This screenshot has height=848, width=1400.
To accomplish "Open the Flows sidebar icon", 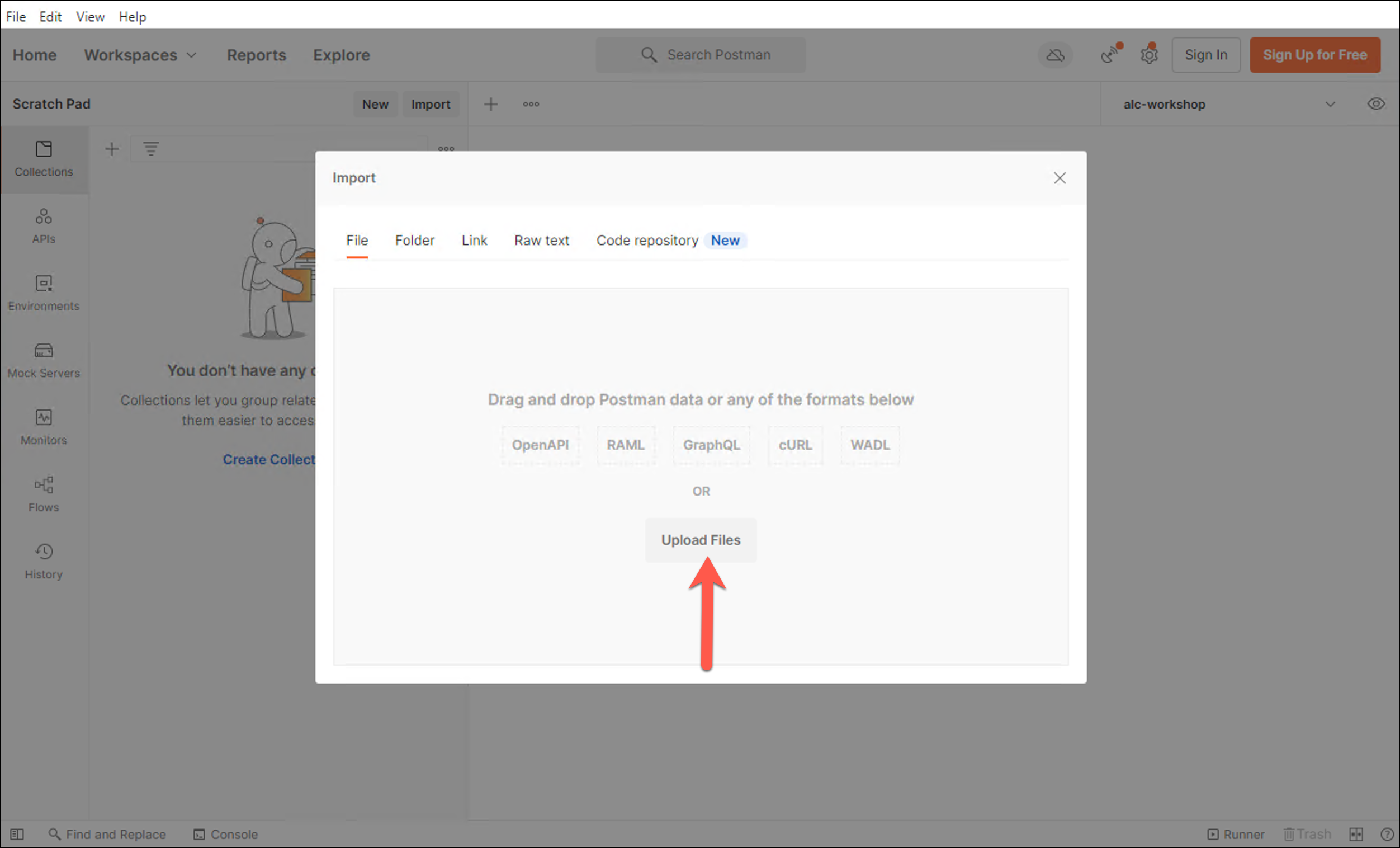I will [43, 494].
